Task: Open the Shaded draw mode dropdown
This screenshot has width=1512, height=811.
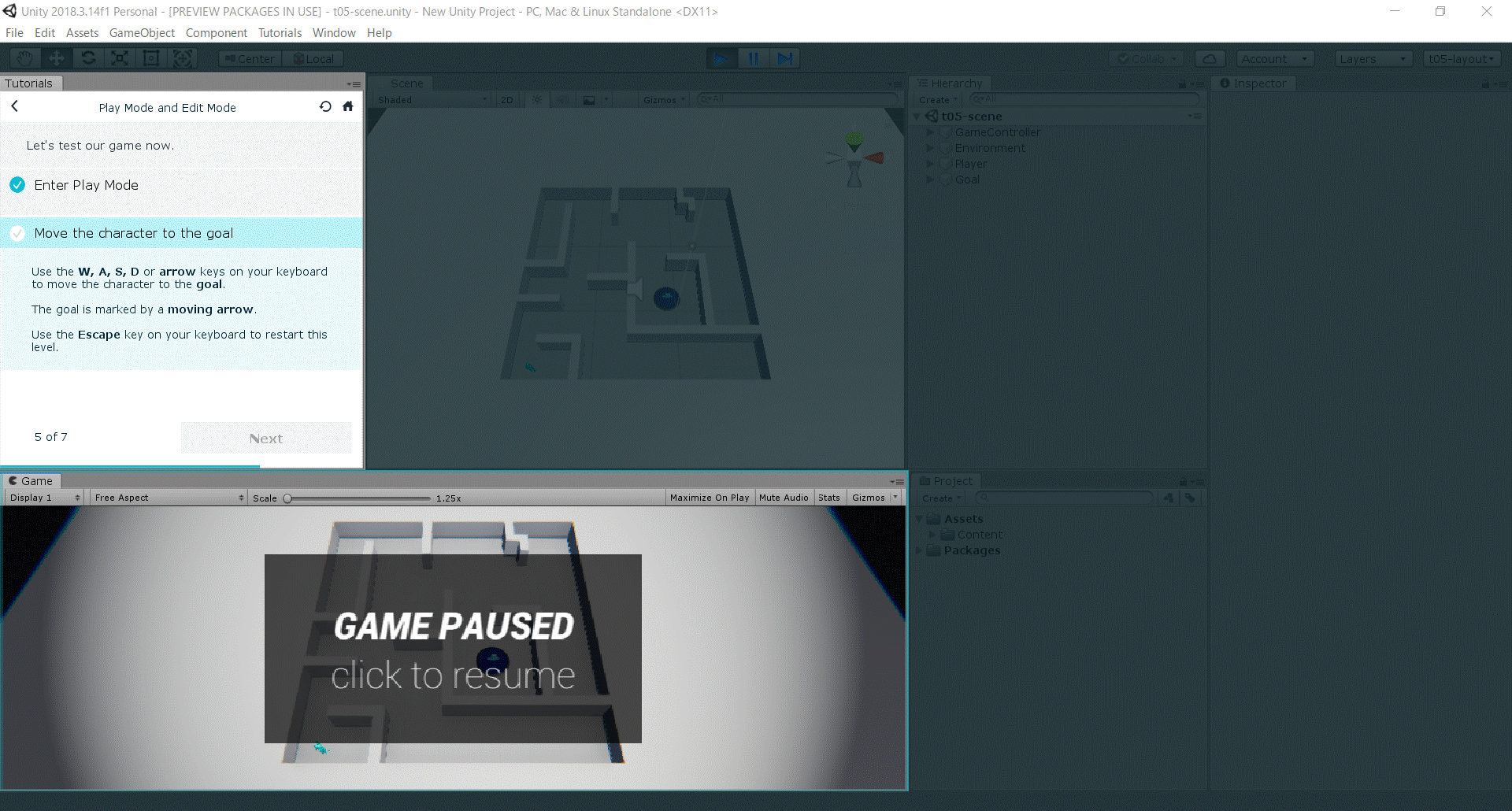Action: tap(432, 100)
